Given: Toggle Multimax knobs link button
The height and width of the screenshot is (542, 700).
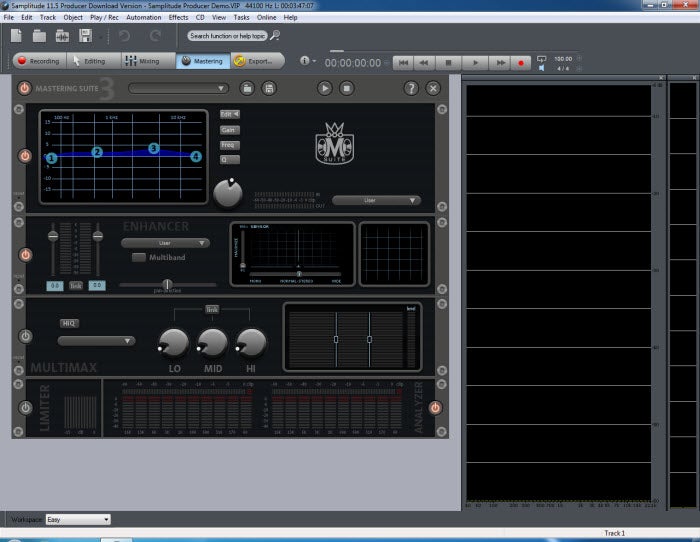Looking at the screenshot, I should [212, 309].
